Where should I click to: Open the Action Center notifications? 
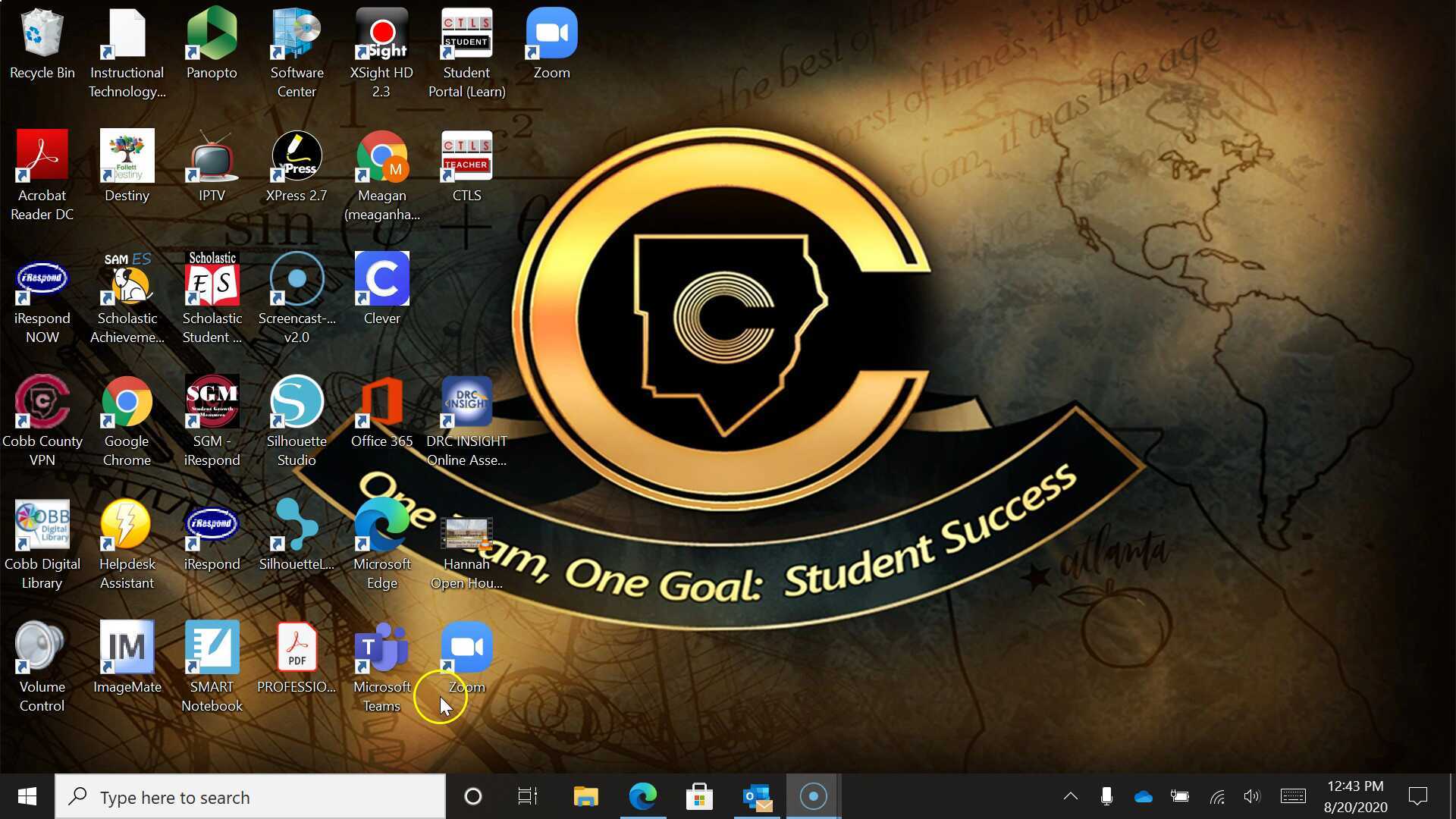[1417, 796]
